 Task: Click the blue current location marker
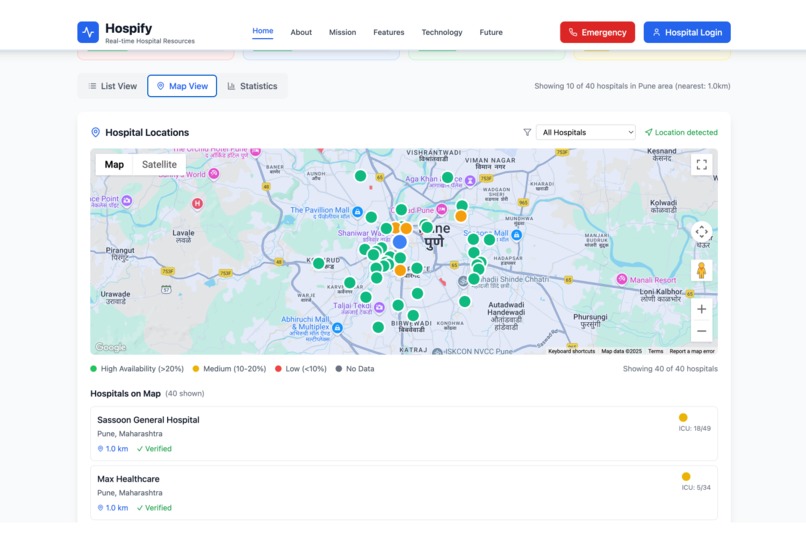[399, 242]
